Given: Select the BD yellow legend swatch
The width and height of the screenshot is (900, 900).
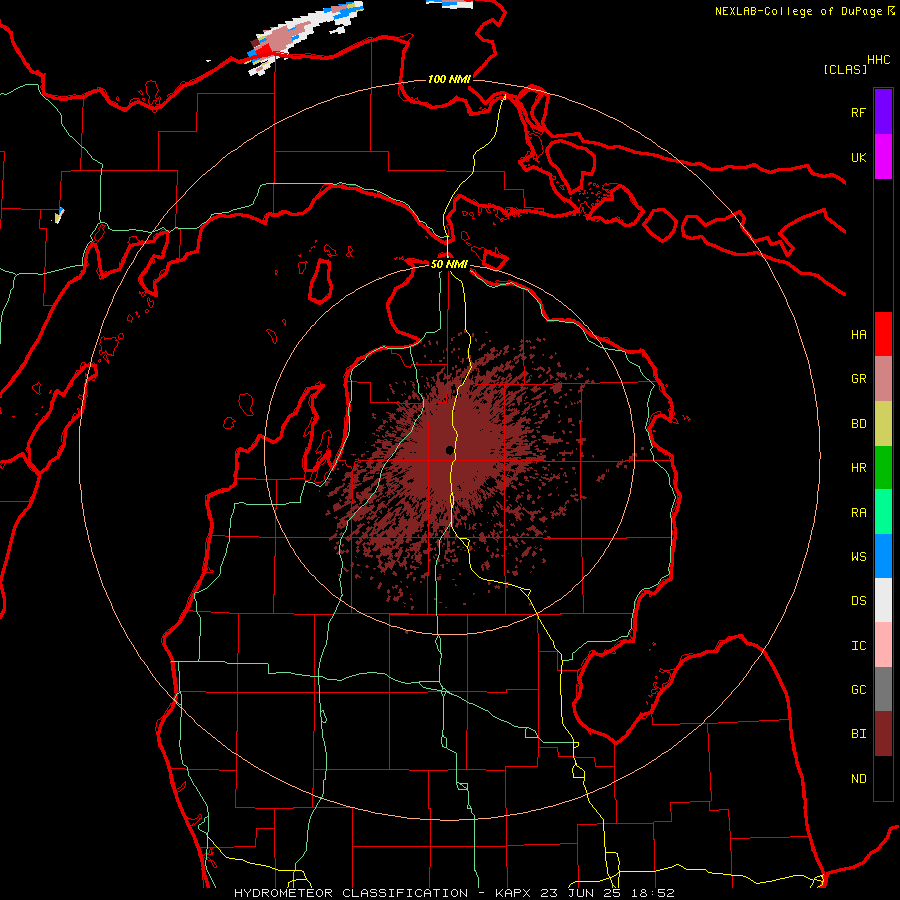Looking at the screenshot, I should tap(883, 423).
